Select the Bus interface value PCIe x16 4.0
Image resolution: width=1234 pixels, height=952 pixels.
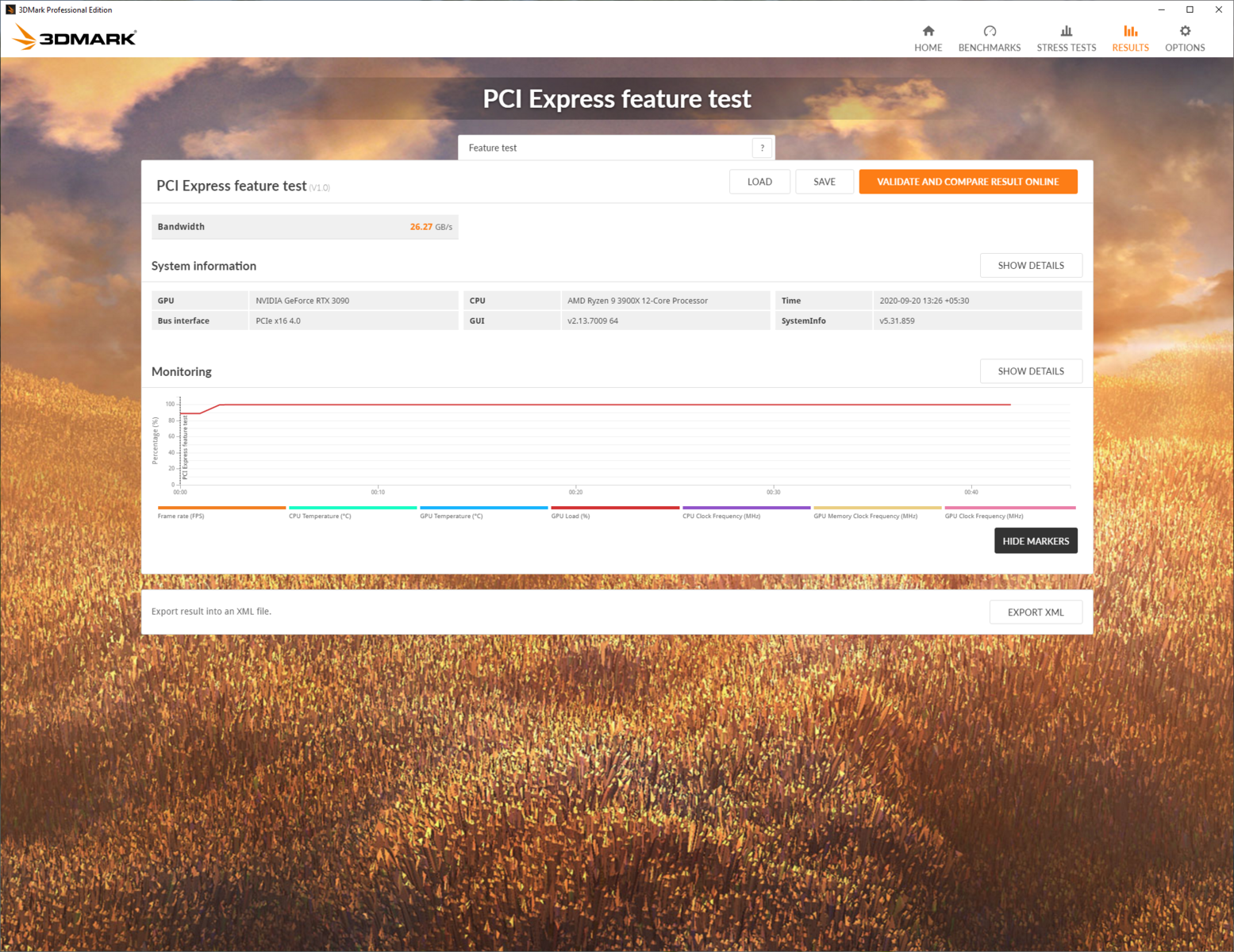pos(278,321)
